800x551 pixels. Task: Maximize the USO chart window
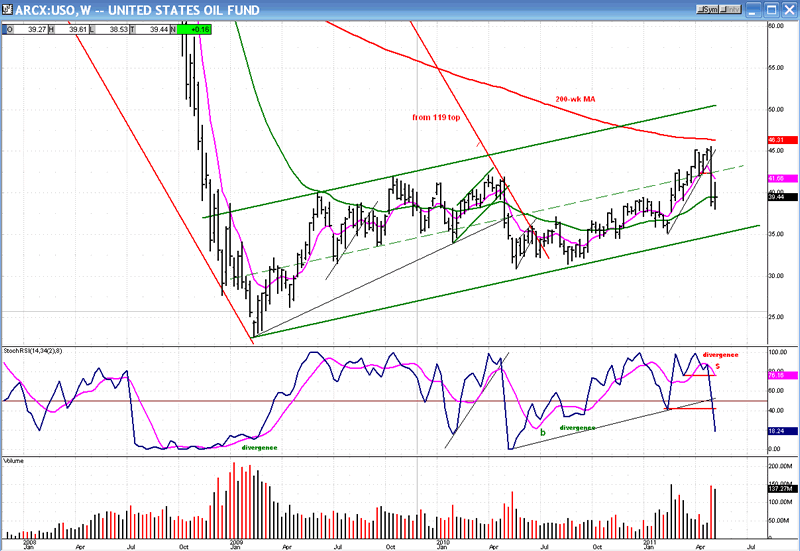coord(771,10)
